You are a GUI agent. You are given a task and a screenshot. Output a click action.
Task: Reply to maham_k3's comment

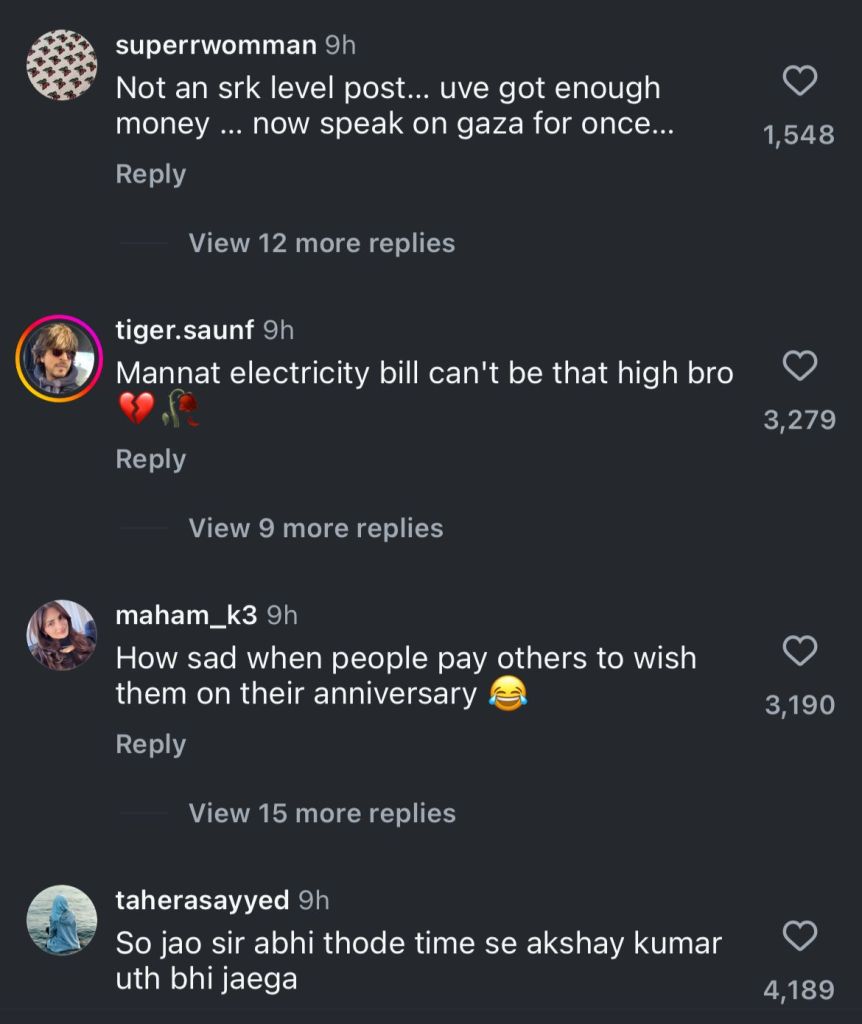[x=151, y=744]
